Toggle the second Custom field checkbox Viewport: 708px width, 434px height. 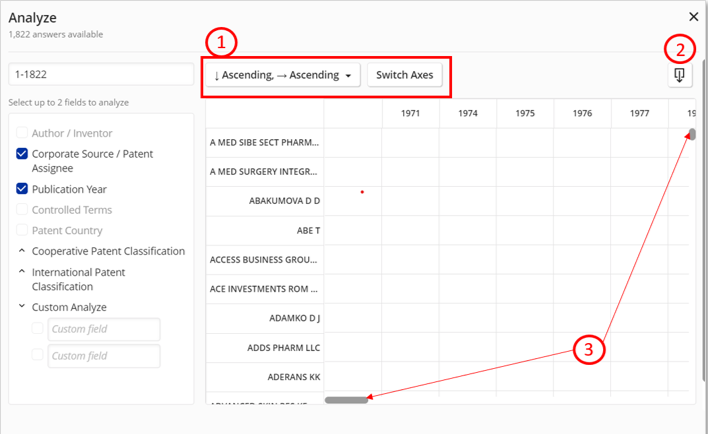(x=38, y=355)
